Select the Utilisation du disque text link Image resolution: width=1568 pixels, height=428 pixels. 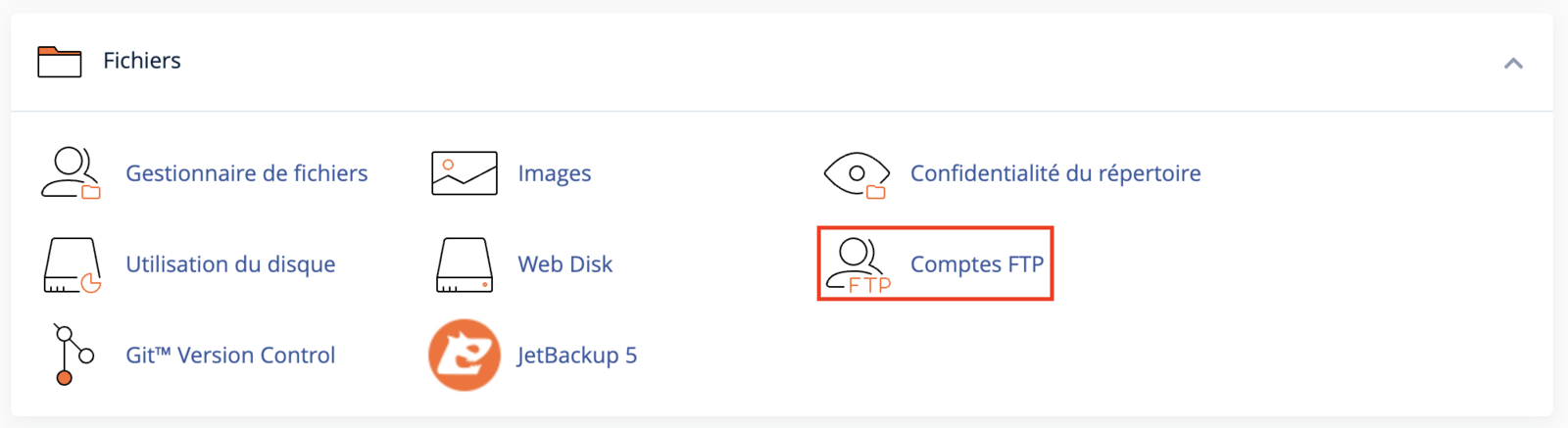[x=230, y=264]
